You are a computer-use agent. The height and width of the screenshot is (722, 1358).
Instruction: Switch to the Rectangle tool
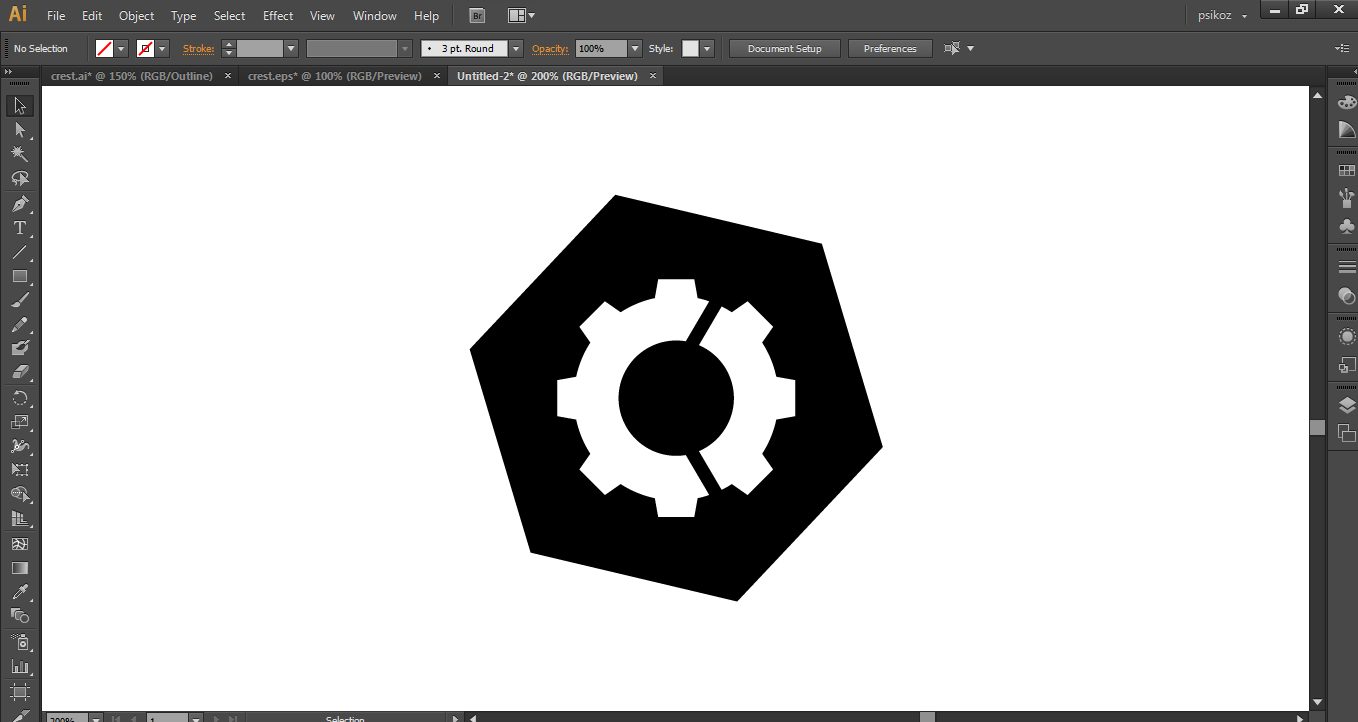click(x=19, y=277)
